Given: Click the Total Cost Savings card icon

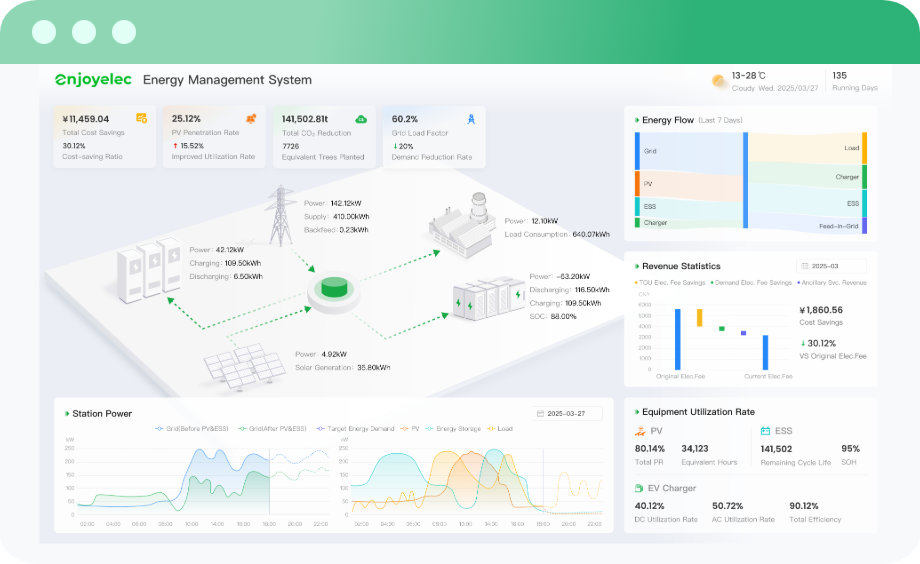Looking at the screenshot, I should 142,119.
